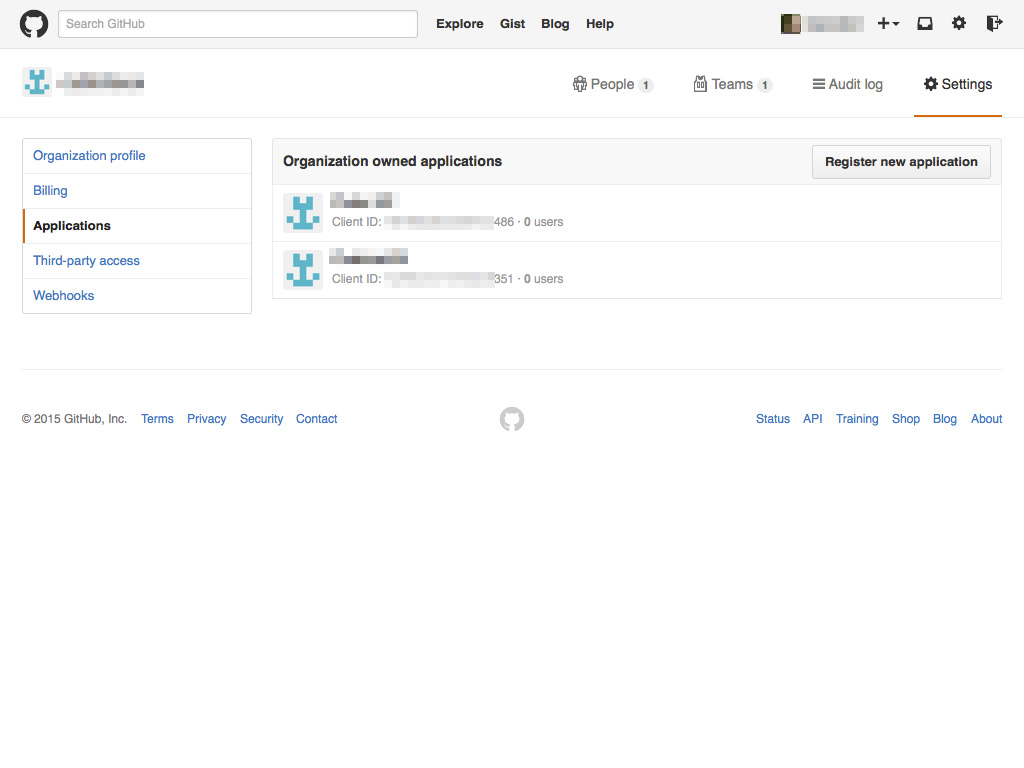Open the Gist menu item
This screenshot has height=768, width=1024.
tap(512, 23)
